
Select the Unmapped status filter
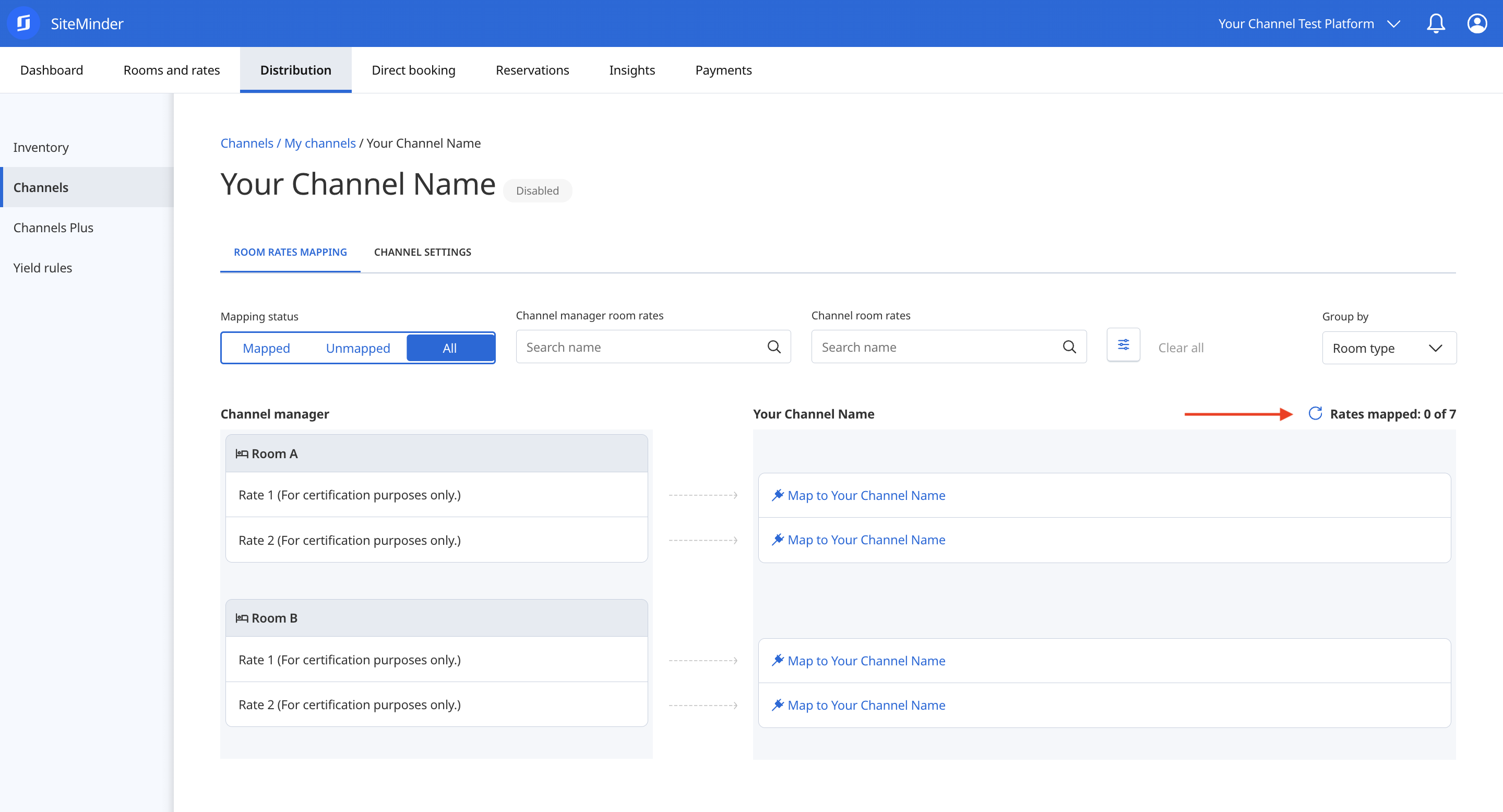pyautogui.click(x=357, y=348)
